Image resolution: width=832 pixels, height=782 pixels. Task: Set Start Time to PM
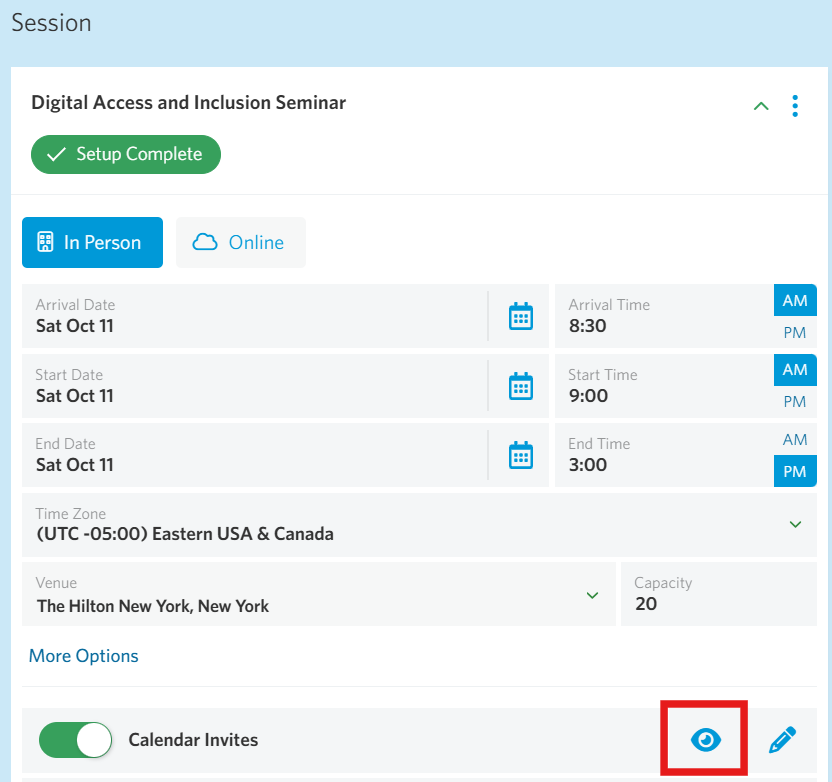click(x=795, y=402)
